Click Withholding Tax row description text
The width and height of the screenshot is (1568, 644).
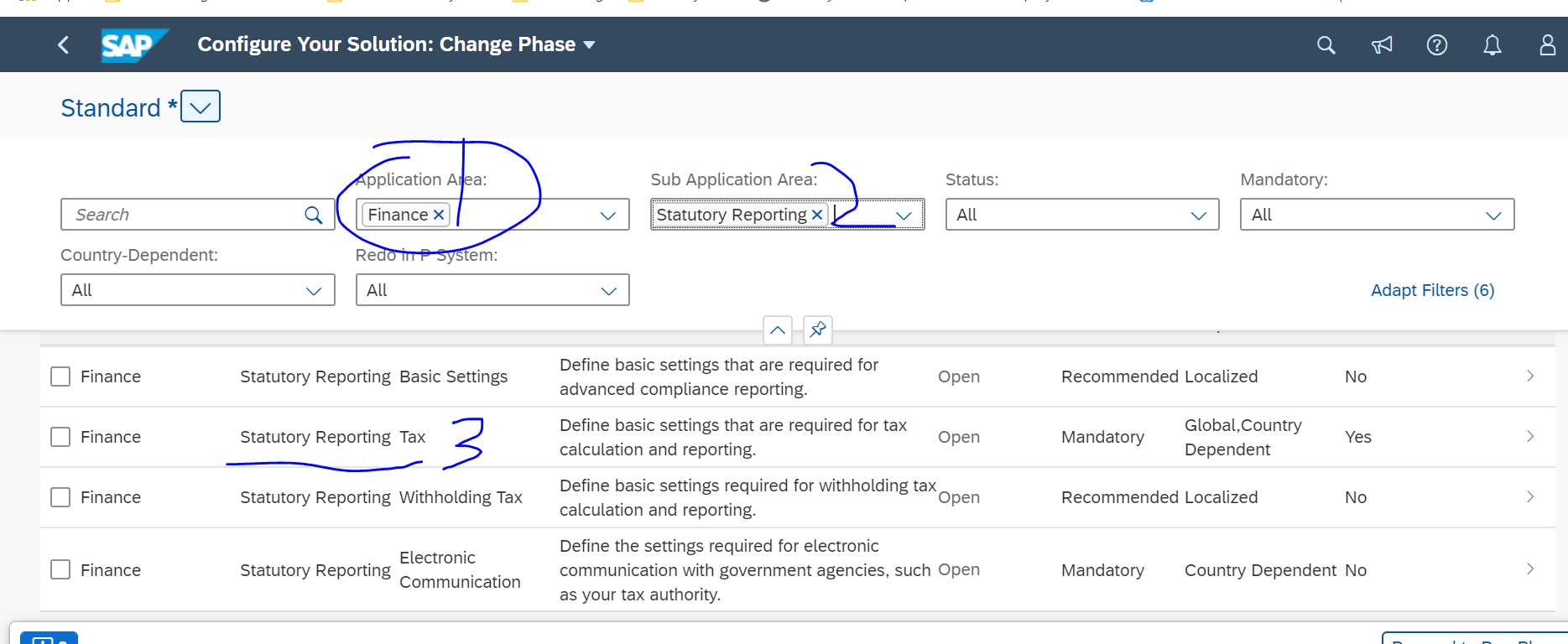[x=748, y=497]
